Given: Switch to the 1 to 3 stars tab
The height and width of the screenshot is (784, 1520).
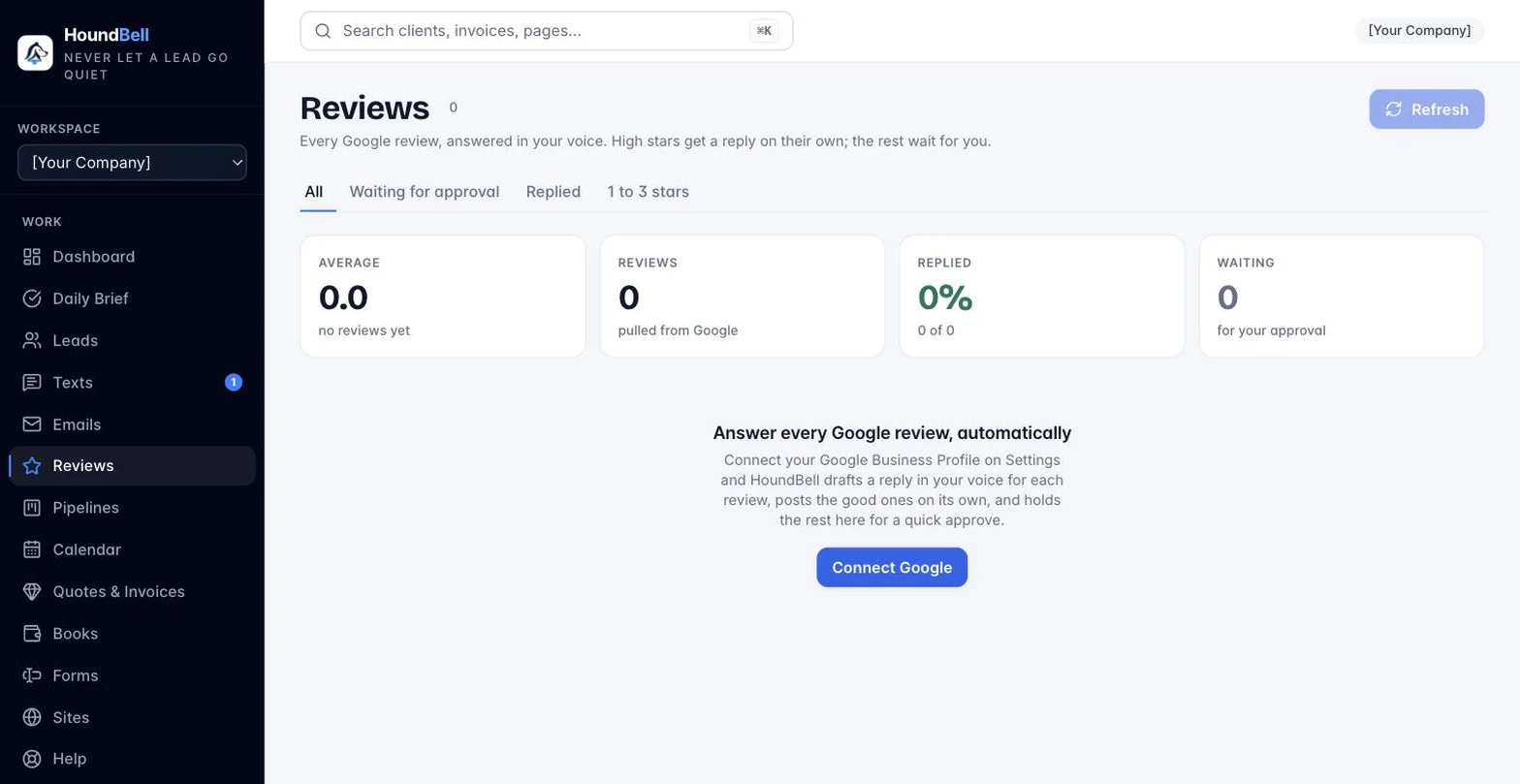Looking at the screenshot, I should (648, 192).
